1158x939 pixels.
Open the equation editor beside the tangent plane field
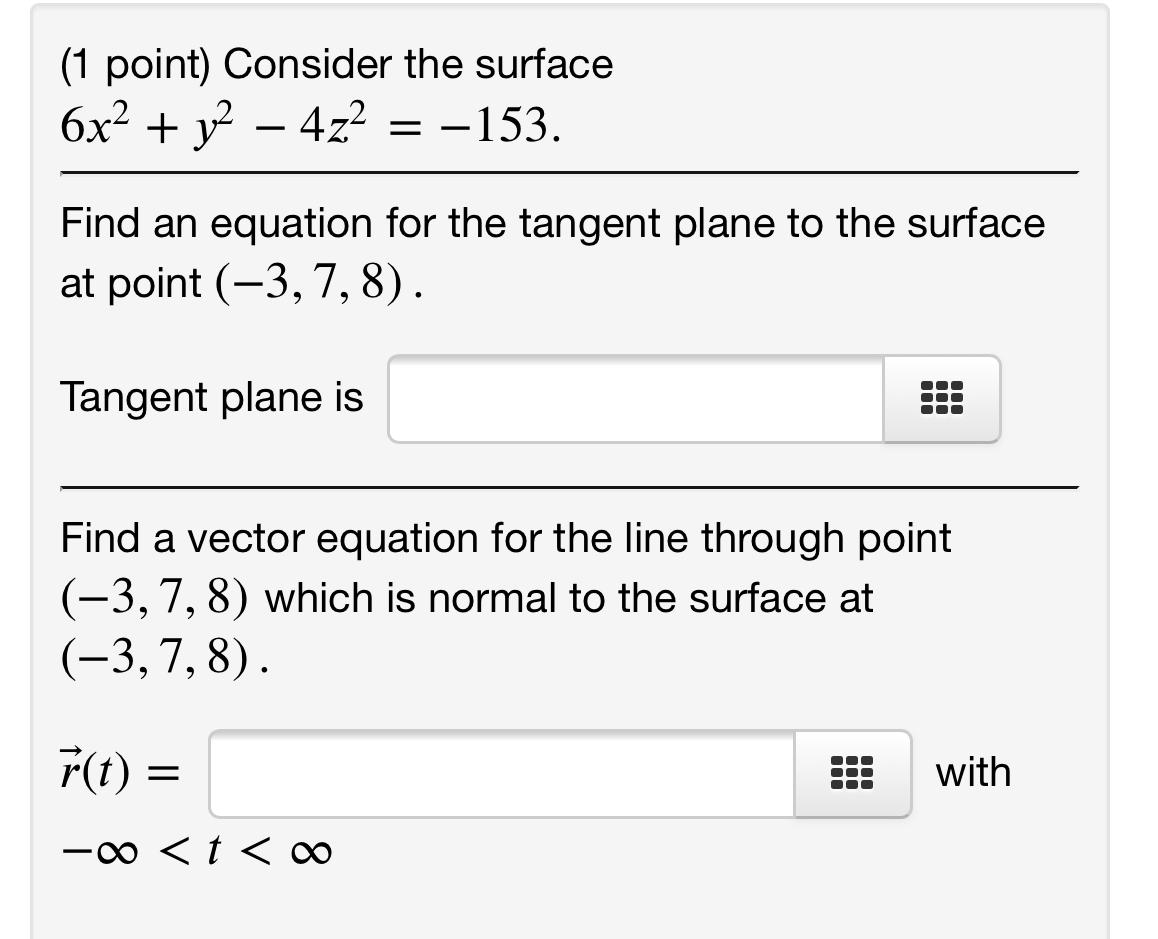coord(941,399)
